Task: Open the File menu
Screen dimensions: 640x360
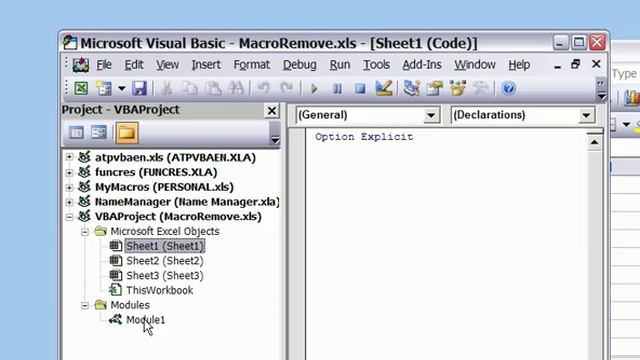Action: click(x=104, y=64)
